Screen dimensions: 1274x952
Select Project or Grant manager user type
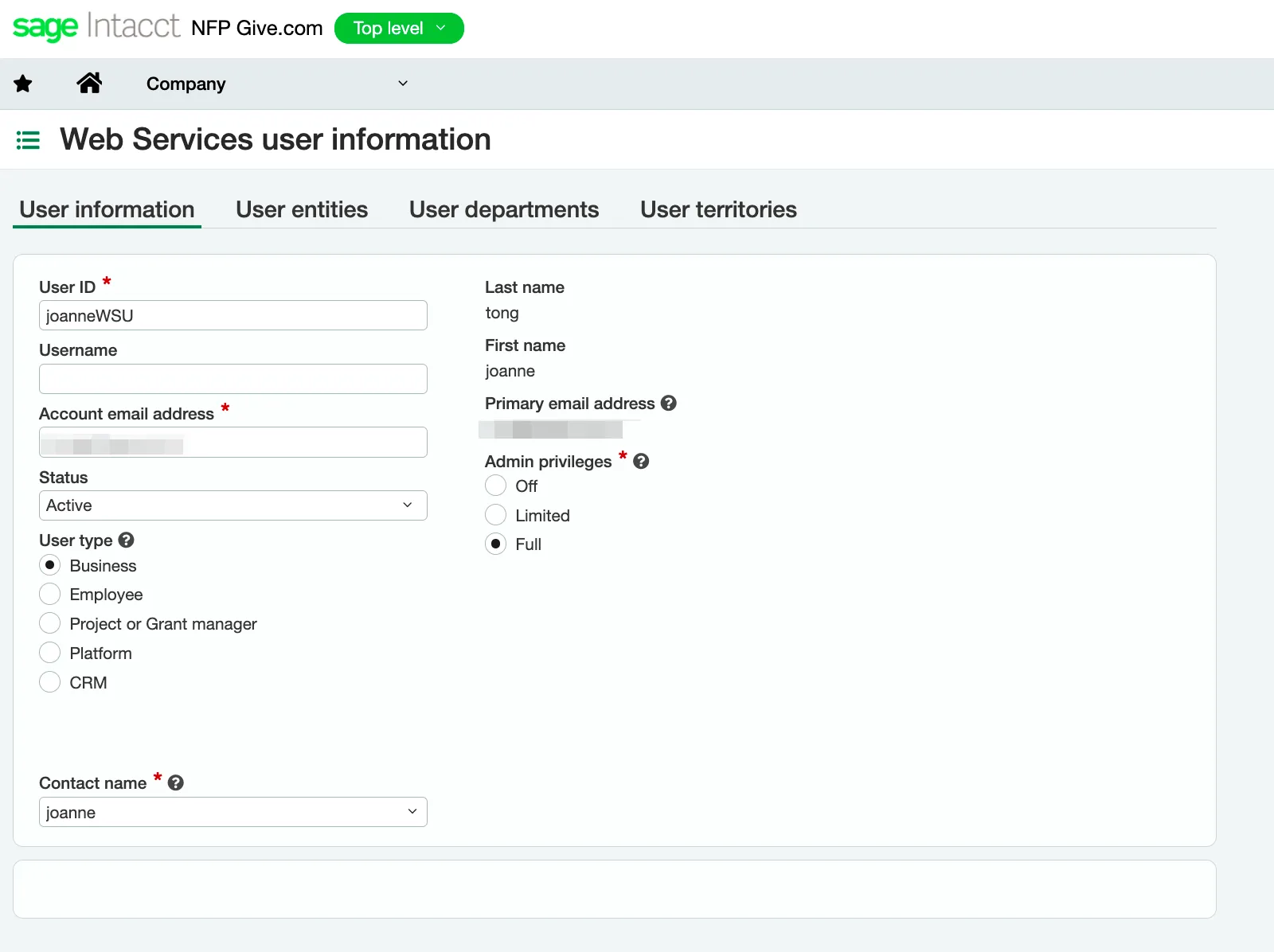(x=49, y=623)
